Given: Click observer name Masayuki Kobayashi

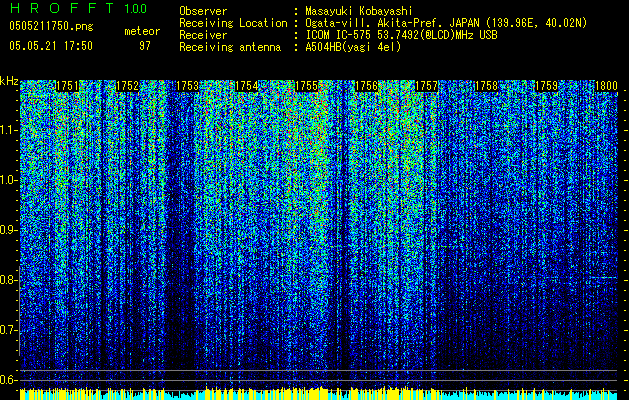Looking at the screenshot, I should pos(359,11).
